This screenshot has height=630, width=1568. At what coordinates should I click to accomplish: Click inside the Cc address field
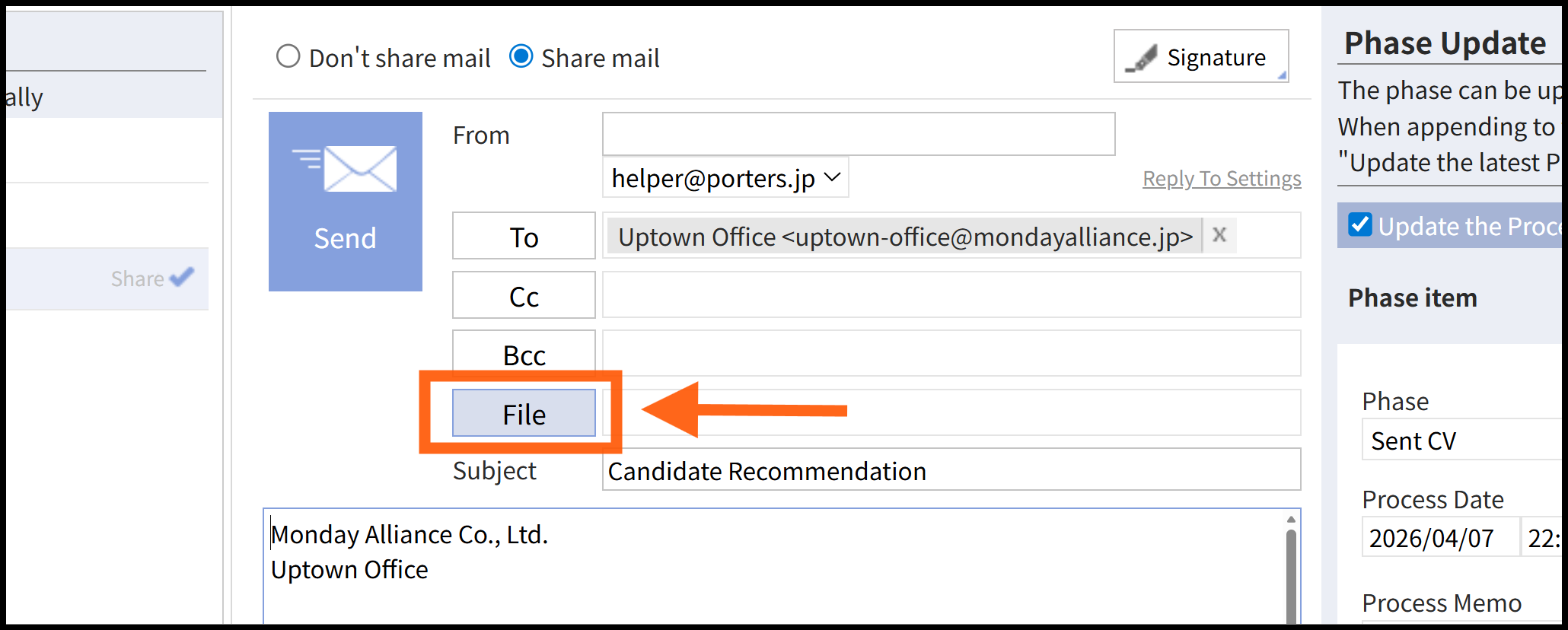click(951, 295)
